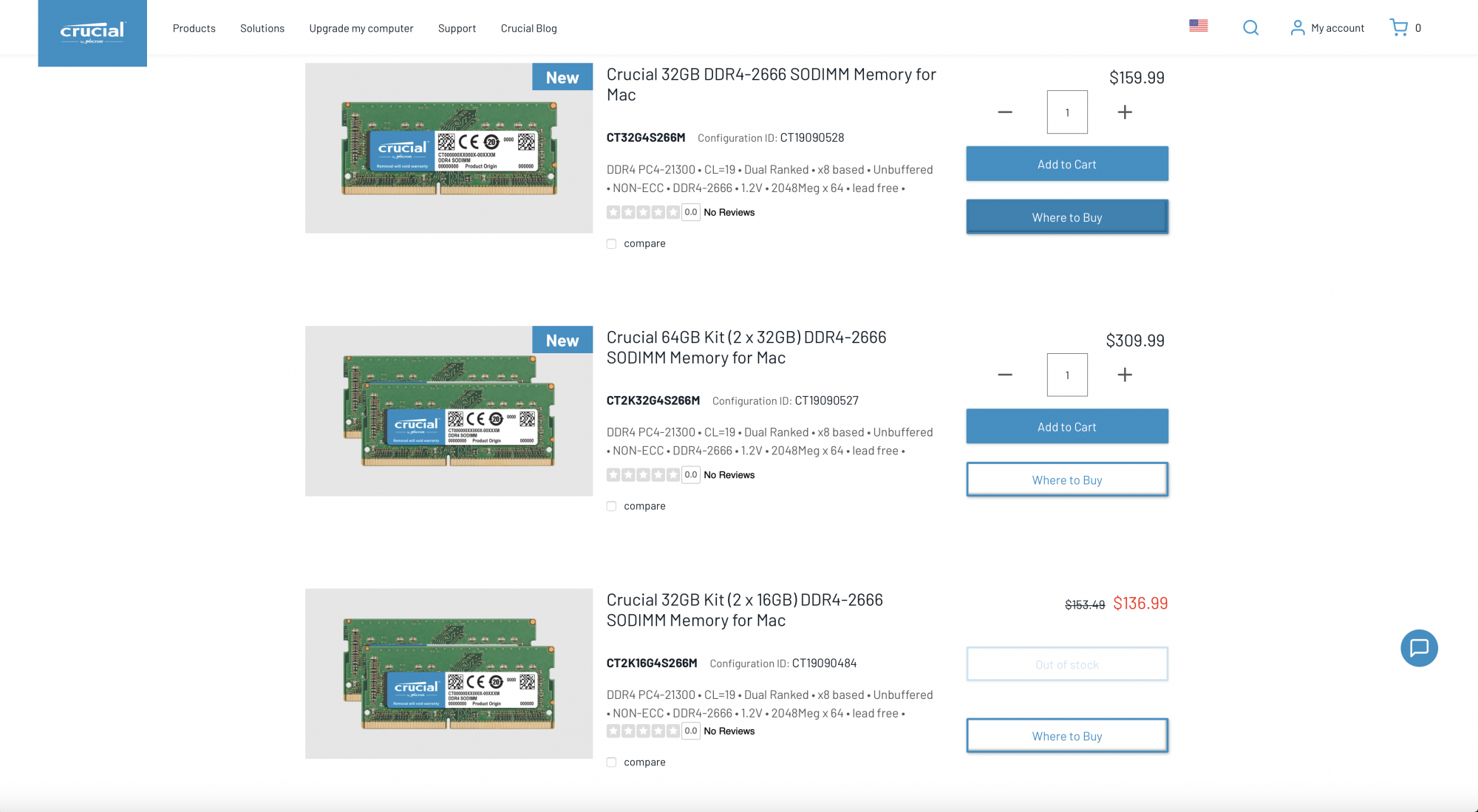The image size is (1478, 812).
Task: Click the struck-through $153.49 price
Action: pos(1085,604)
